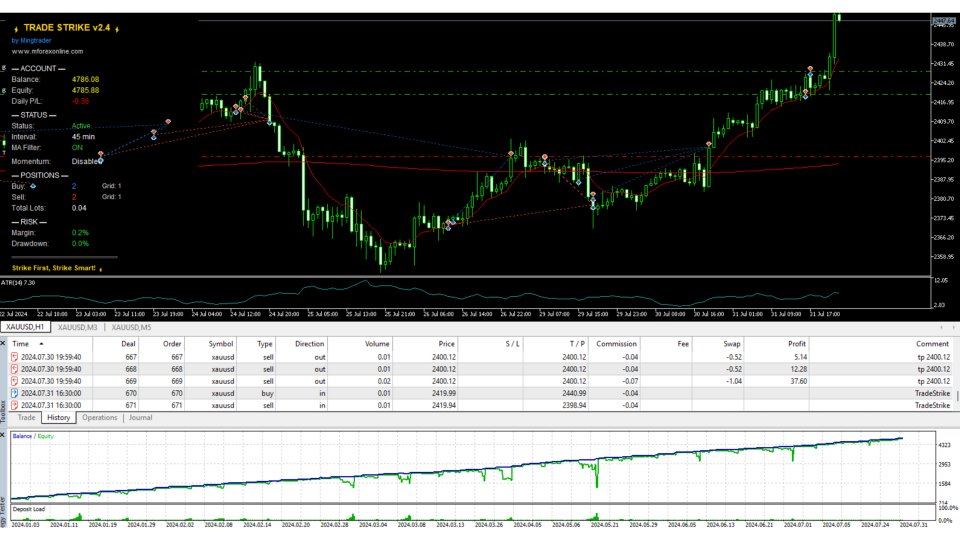Open the XAUUSD,M5 chart tab

[131, 328]
